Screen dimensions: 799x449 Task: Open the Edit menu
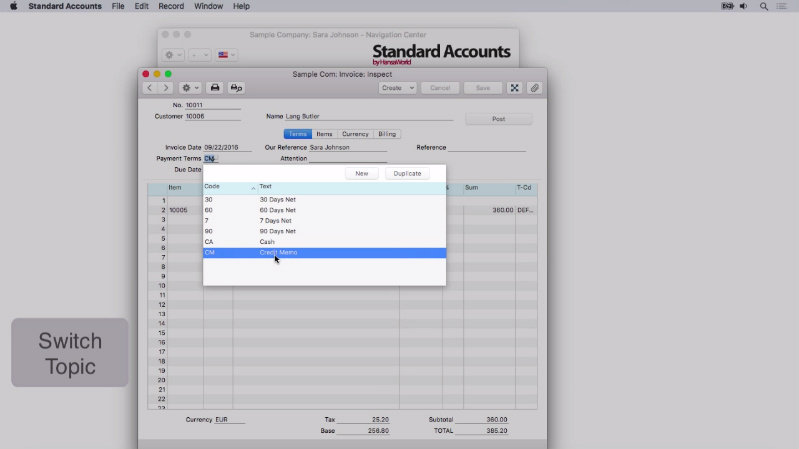tap(141, 6)
